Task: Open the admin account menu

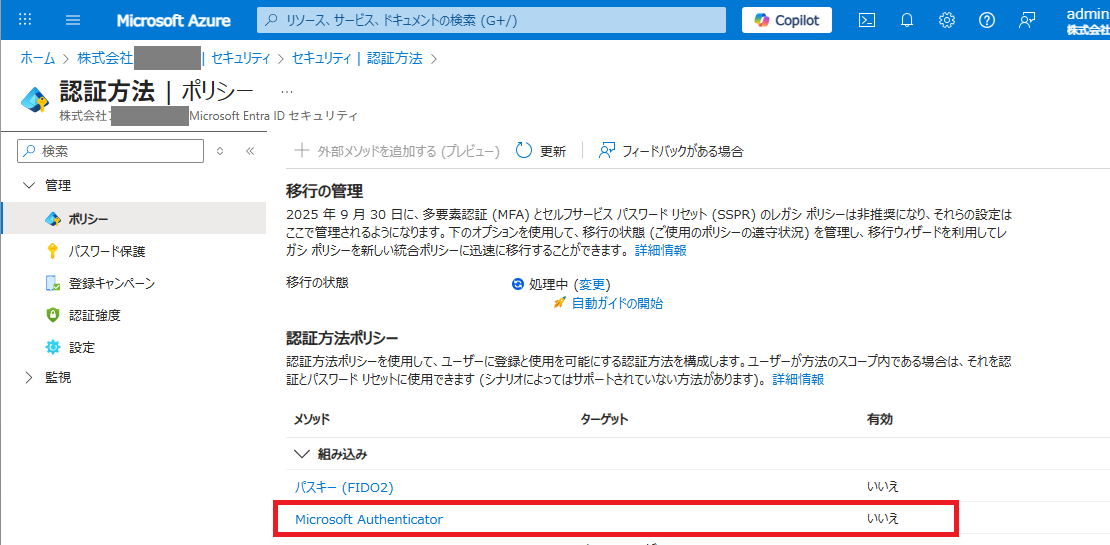Action: point(1088,21)
